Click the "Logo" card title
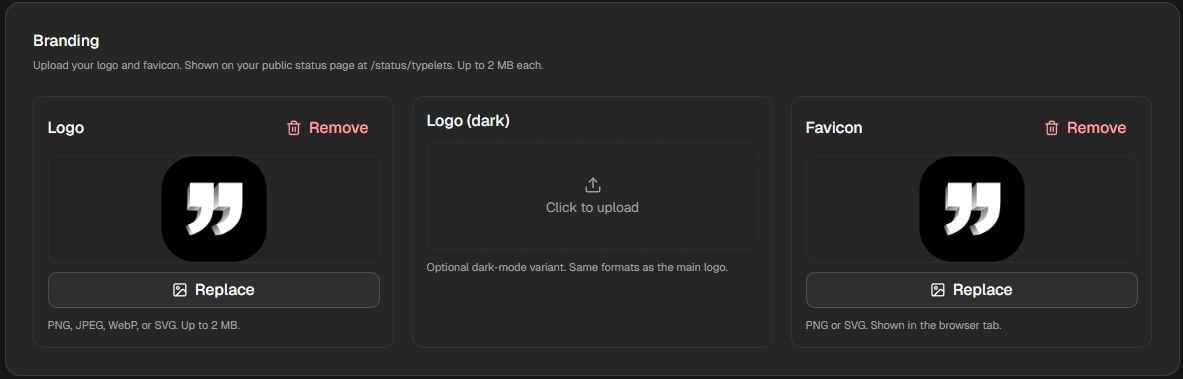The image size is (1183, 379). 66,128
